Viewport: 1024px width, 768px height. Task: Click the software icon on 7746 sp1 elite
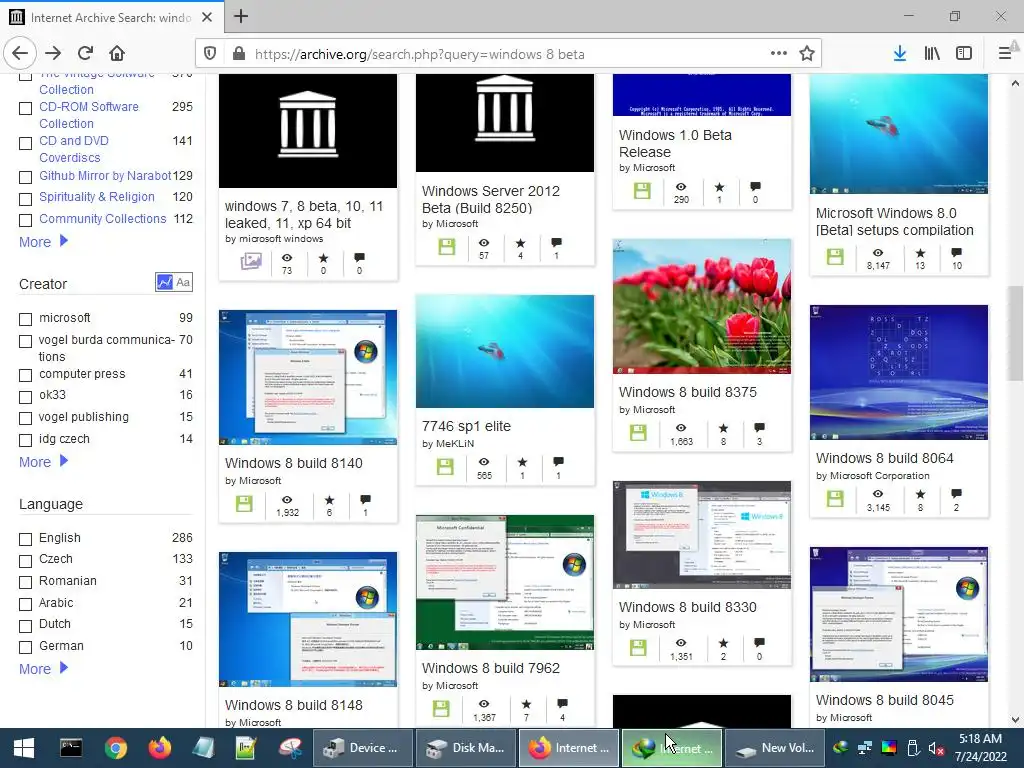pyautogui.click(x=445, y=466)
